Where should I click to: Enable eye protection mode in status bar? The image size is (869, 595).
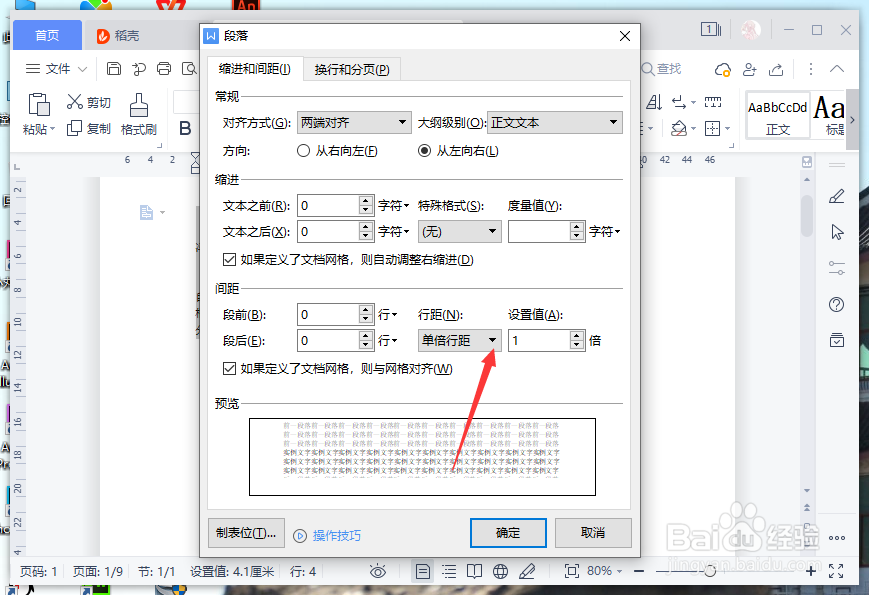point(378,571)
